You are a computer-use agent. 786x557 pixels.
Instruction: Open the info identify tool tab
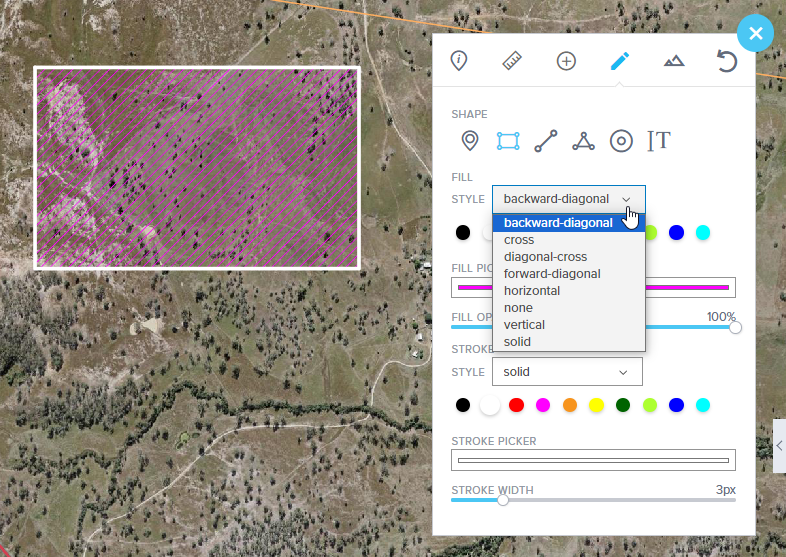[x=459, y=61]
